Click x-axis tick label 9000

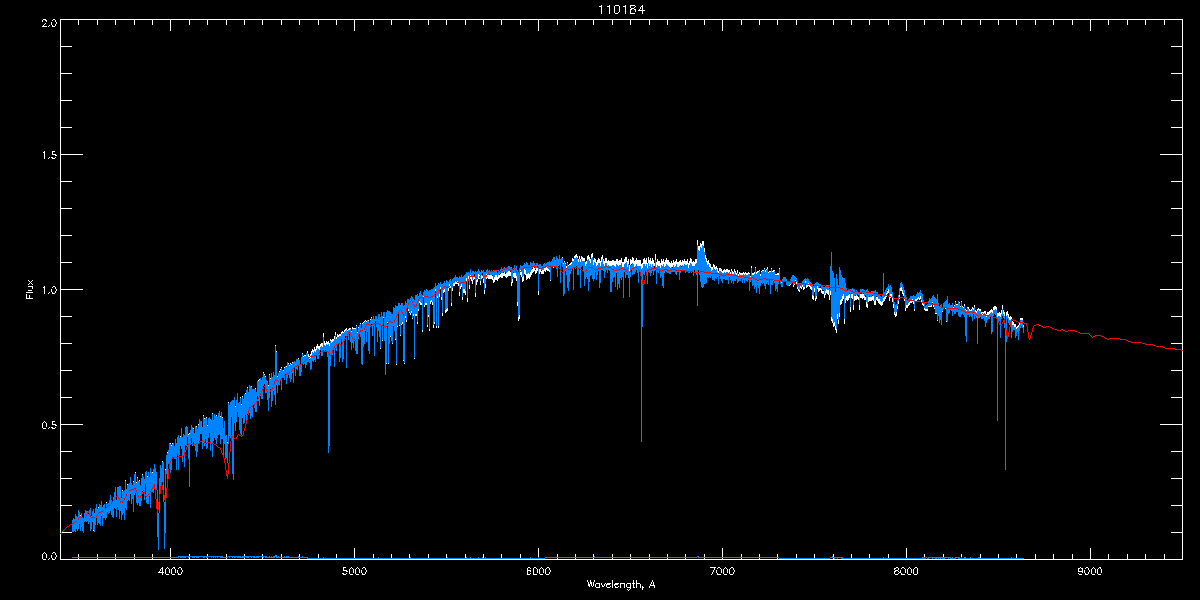pos(1090,572)
